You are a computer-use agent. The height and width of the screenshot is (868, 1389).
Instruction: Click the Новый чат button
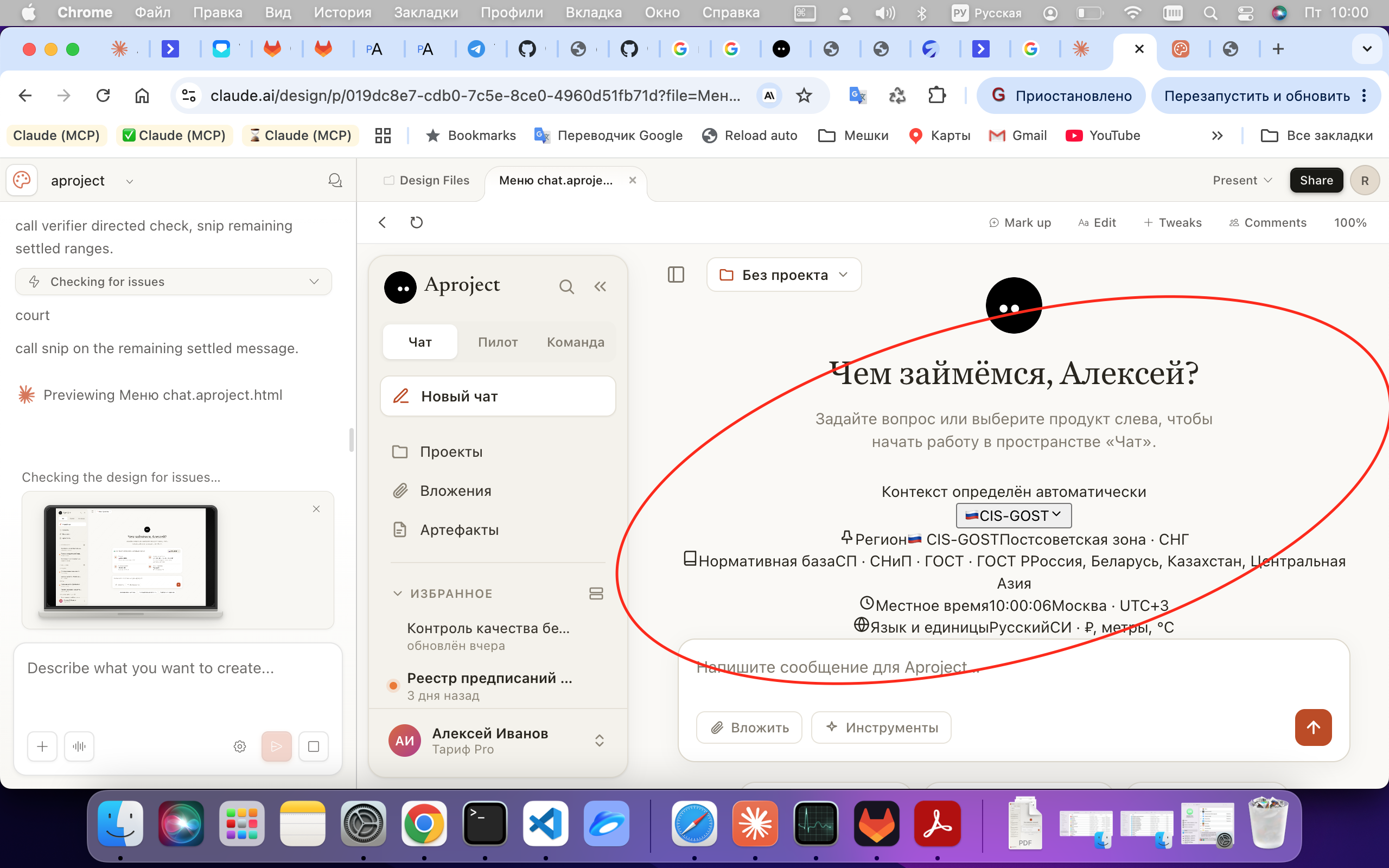click(498, 396)
